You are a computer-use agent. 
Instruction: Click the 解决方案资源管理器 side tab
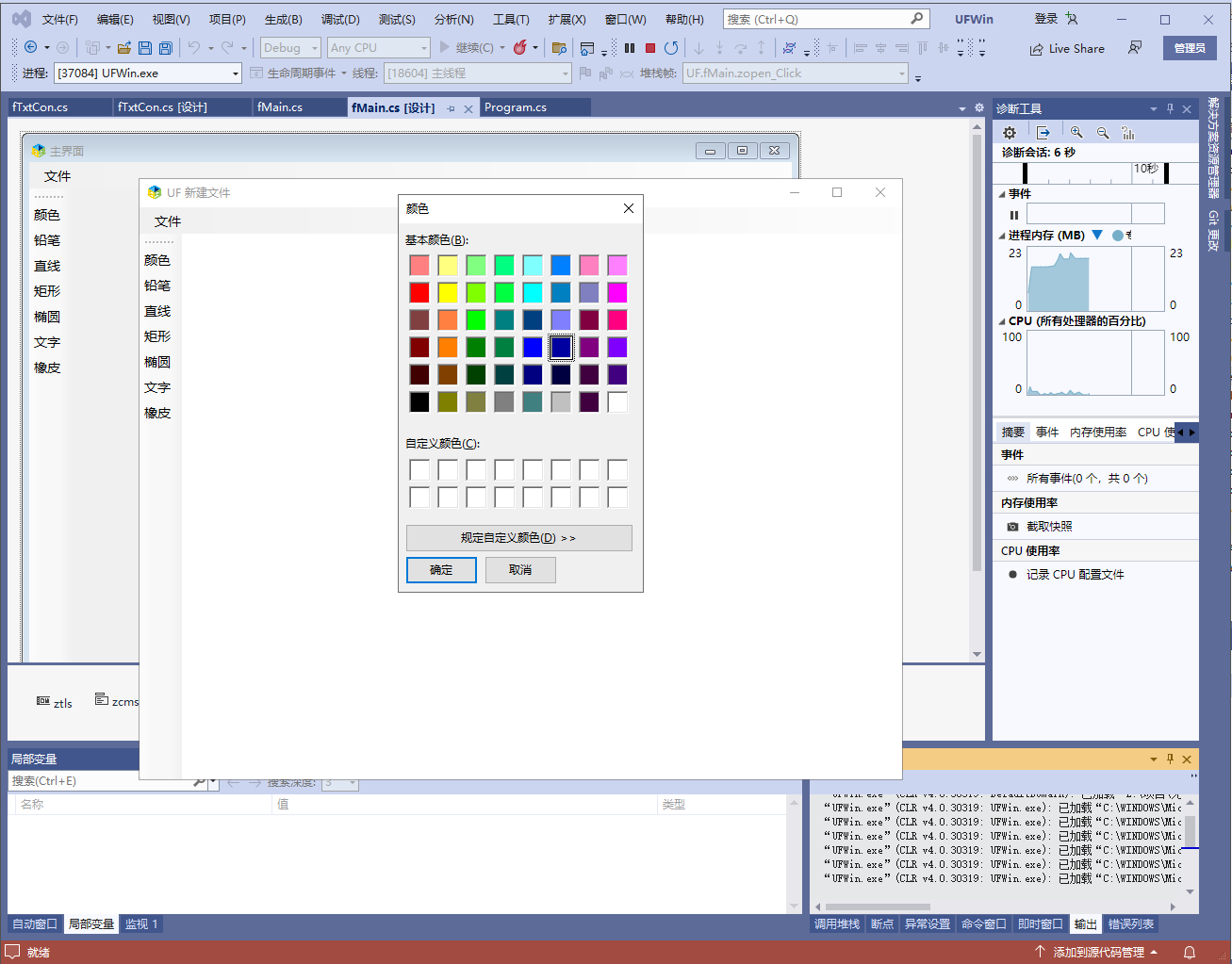point(1214,149)
